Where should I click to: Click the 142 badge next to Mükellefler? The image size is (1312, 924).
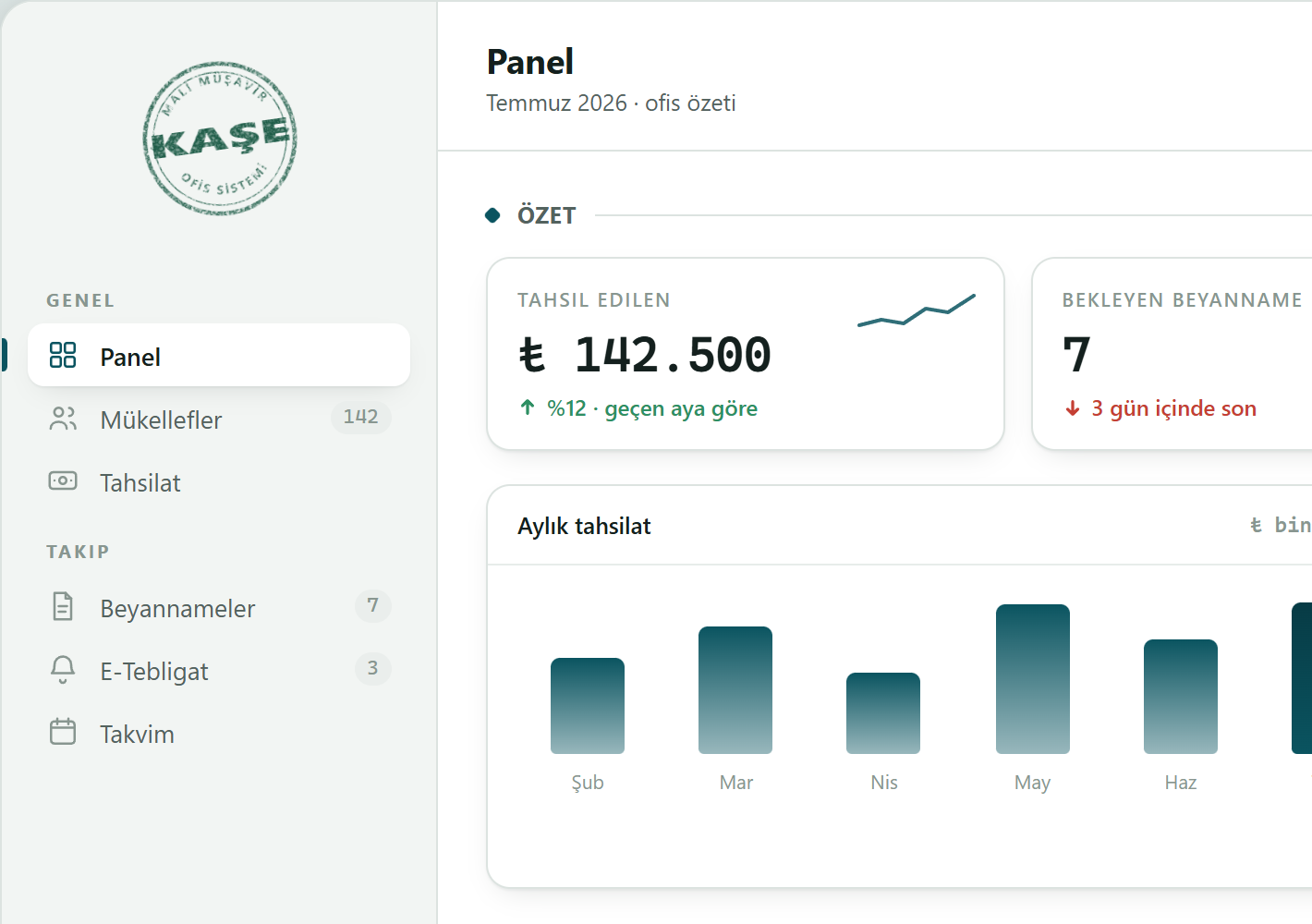tap(361, 418)
